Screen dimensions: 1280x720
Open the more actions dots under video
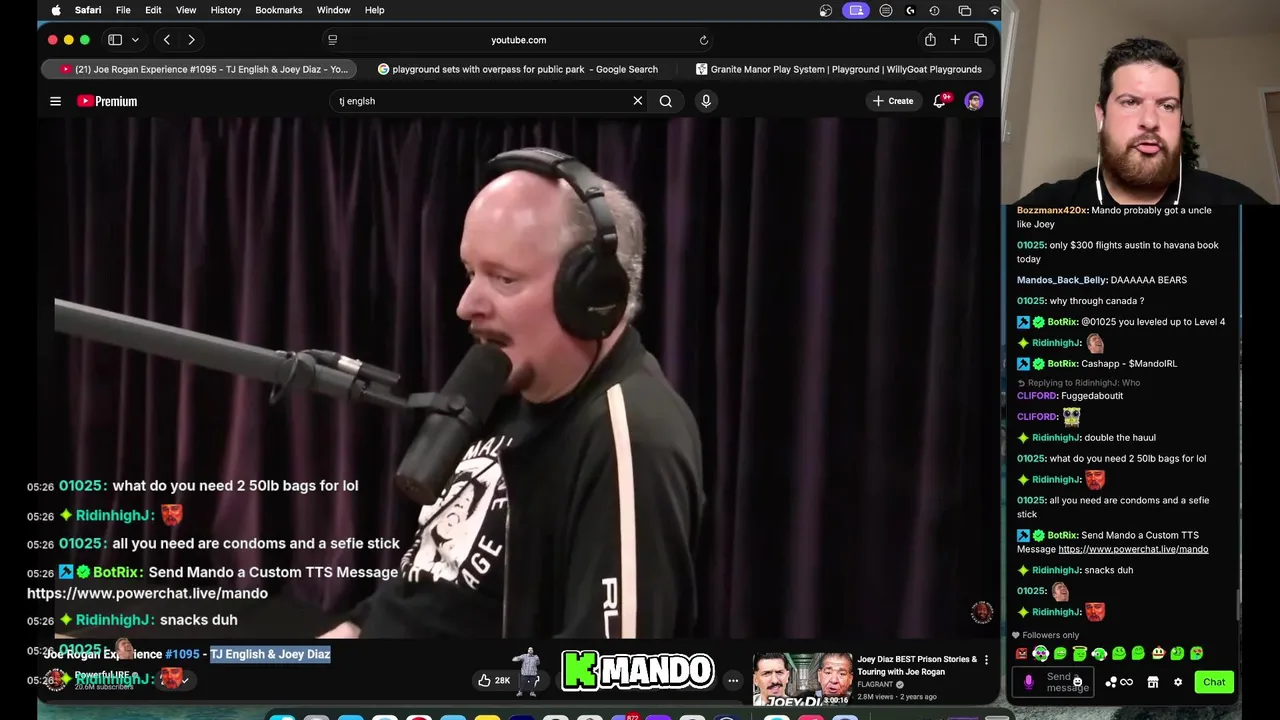point(733,681)
